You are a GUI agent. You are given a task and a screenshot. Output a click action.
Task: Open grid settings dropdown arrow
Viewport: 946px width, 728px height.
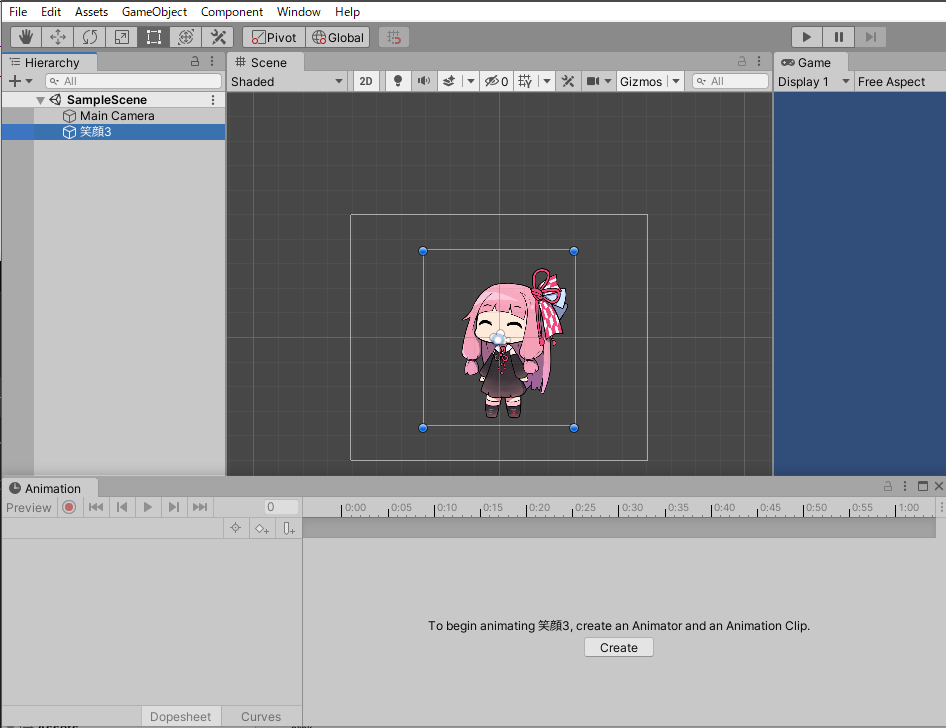tap(547, 81)
